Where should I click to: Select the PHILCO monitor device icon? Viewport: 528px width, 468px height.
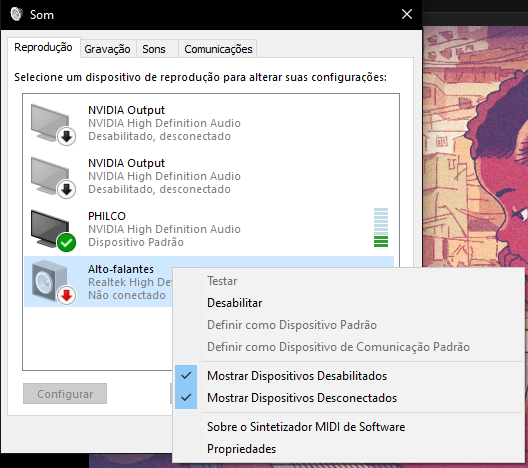(x=53, y=230)
